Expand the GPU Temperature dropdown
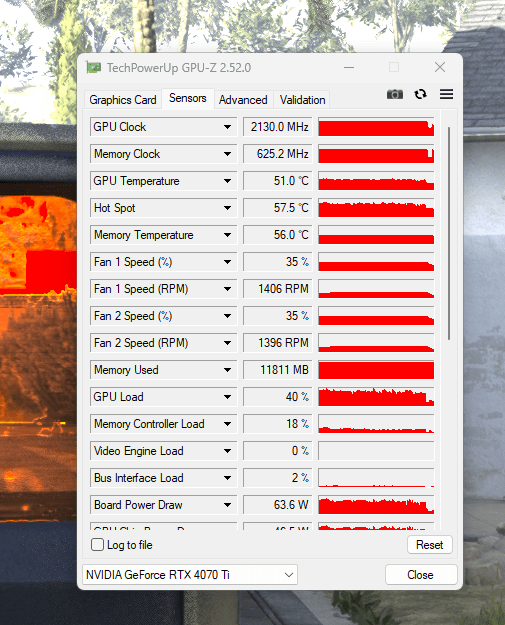The image size is (505, 625). (227, 181)
